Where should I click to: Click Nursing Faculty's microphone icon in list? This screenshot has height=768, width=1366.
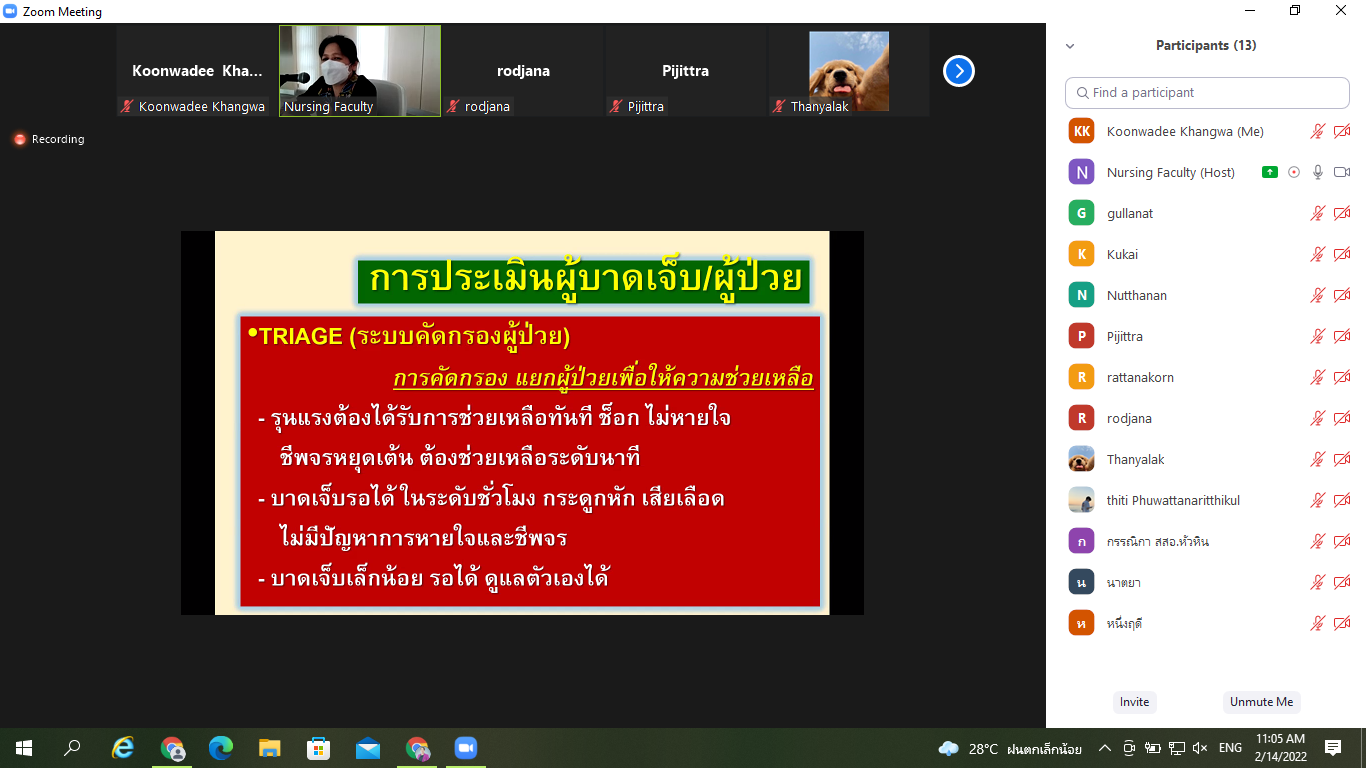pos(1318,172)
